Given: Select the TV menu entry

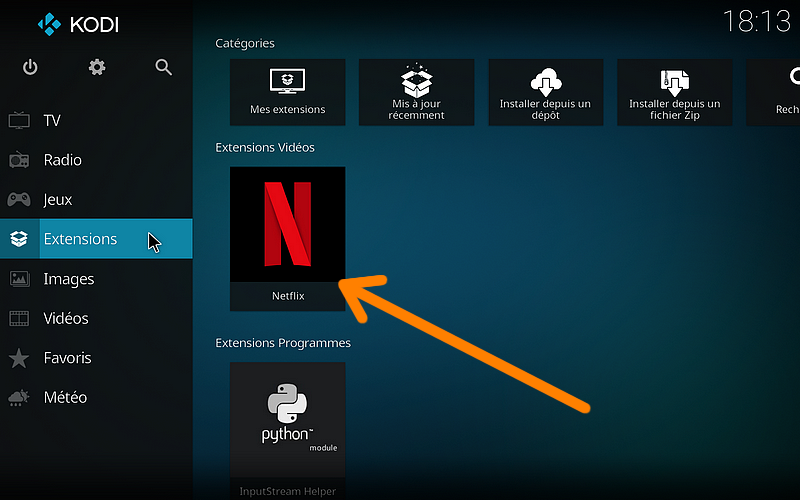Looking at the screenshot, I should pos(96,120).
